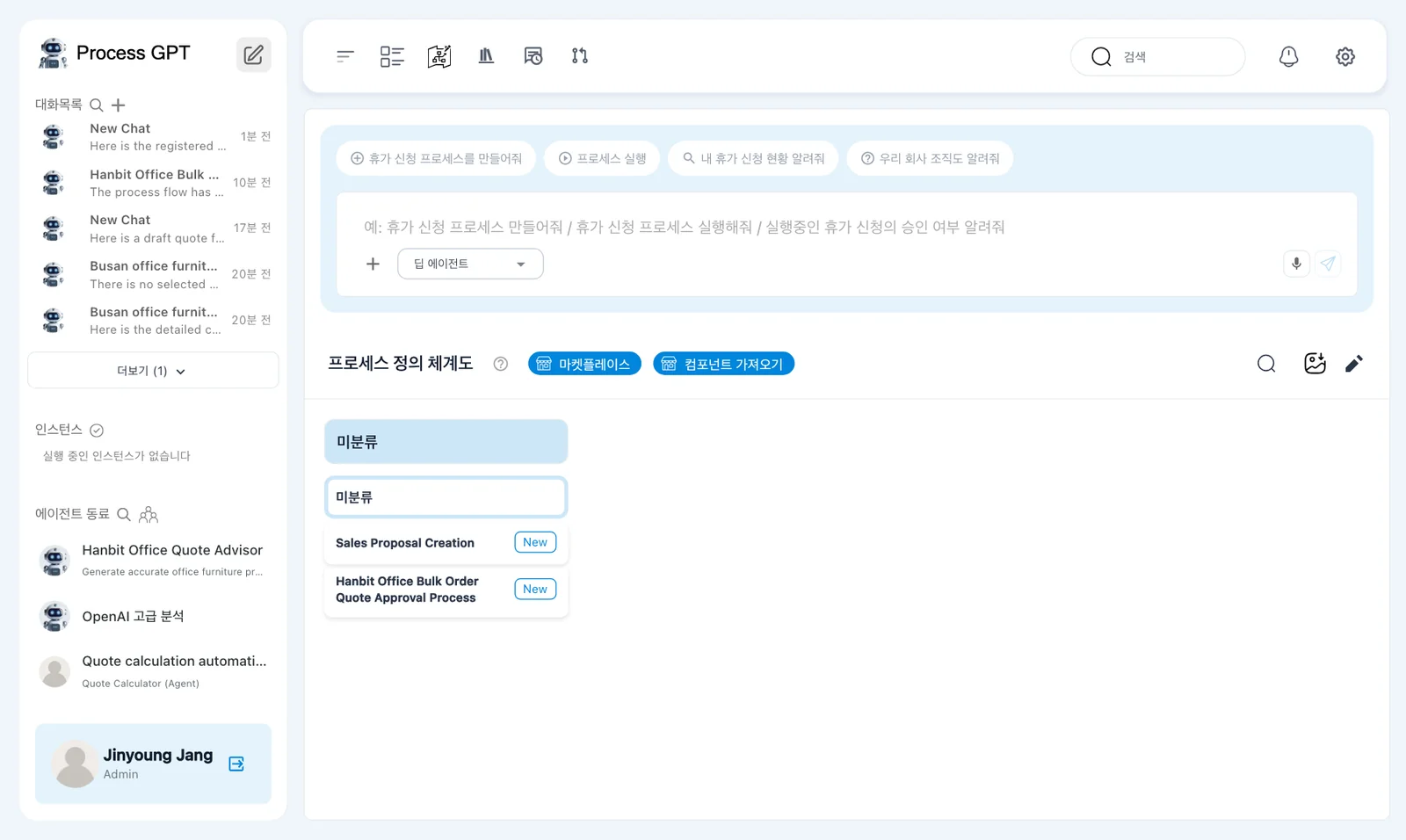Click the white 미분류 subcategory box
This screenshot has height=840, width=1406.
446,497
